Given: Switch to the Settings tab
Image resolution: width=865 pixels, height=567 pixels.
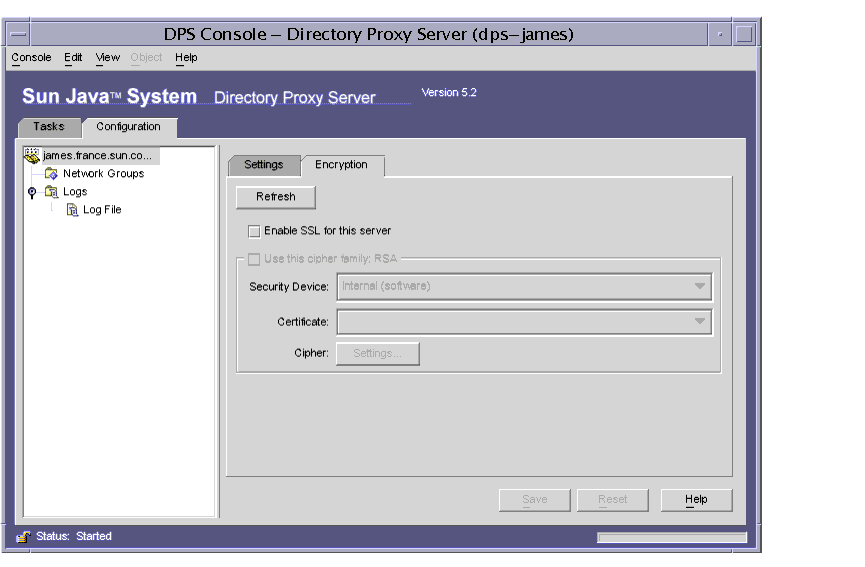Looking at the screenshot, I should point(264,165).
